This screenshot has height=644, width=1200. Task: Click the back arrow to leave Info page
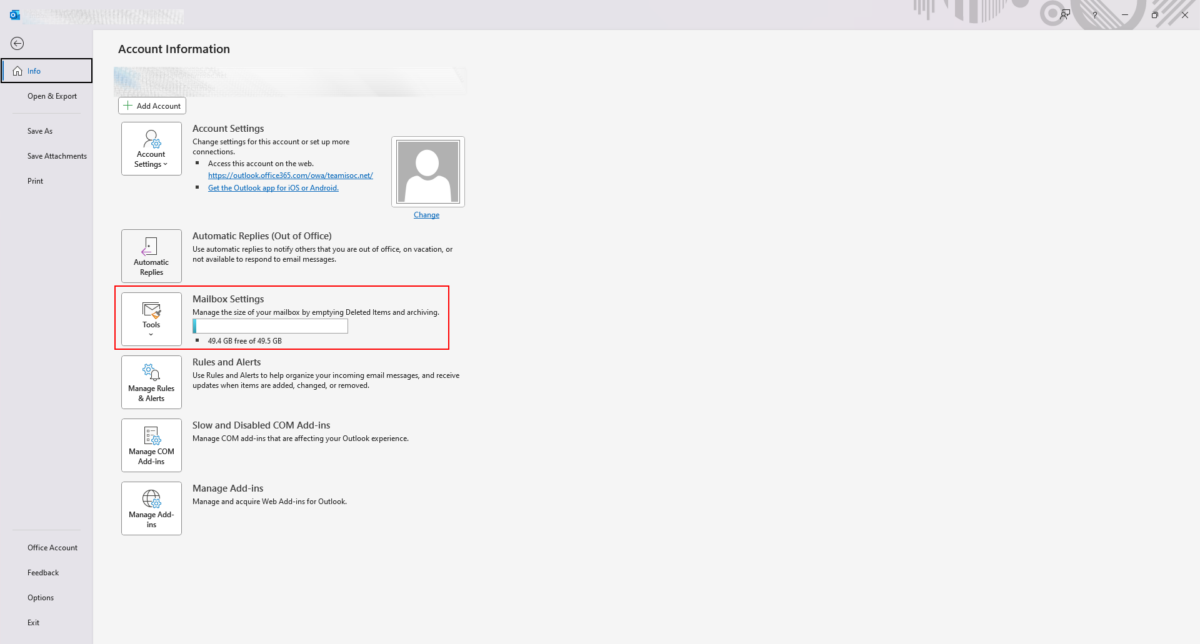click(x=17, y=43)
